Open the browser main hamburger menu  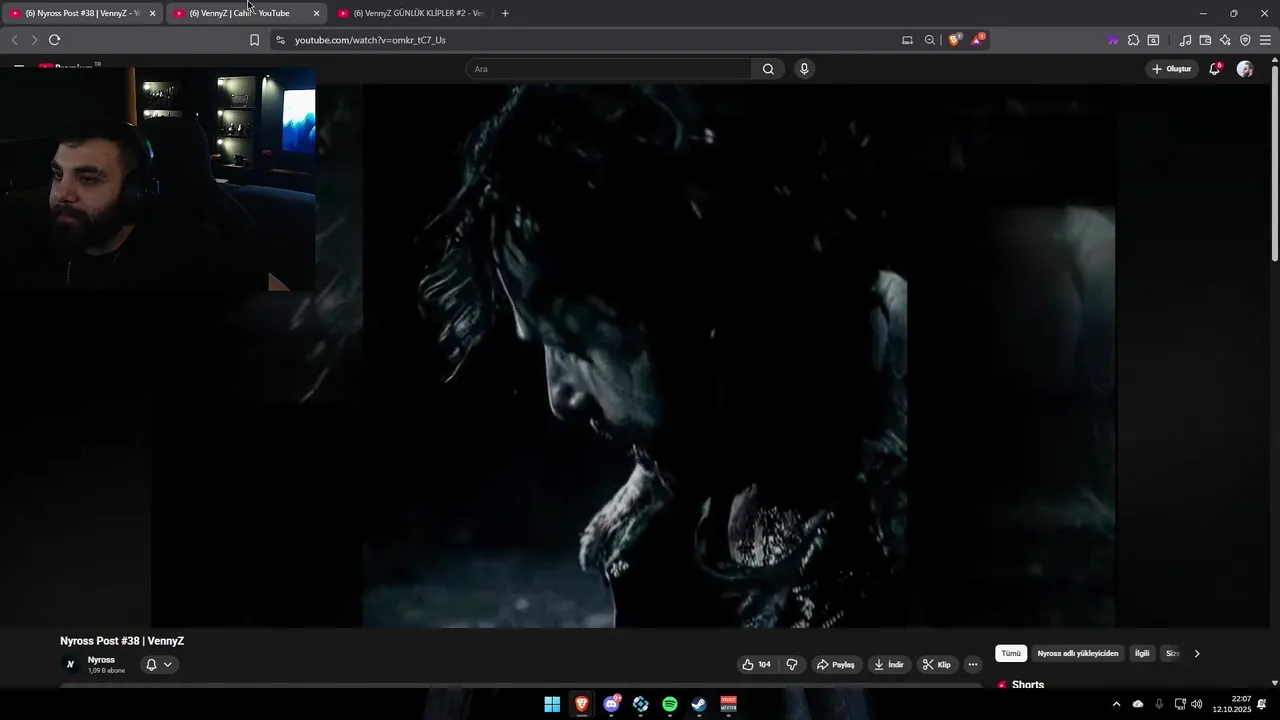coord(1265,40)
